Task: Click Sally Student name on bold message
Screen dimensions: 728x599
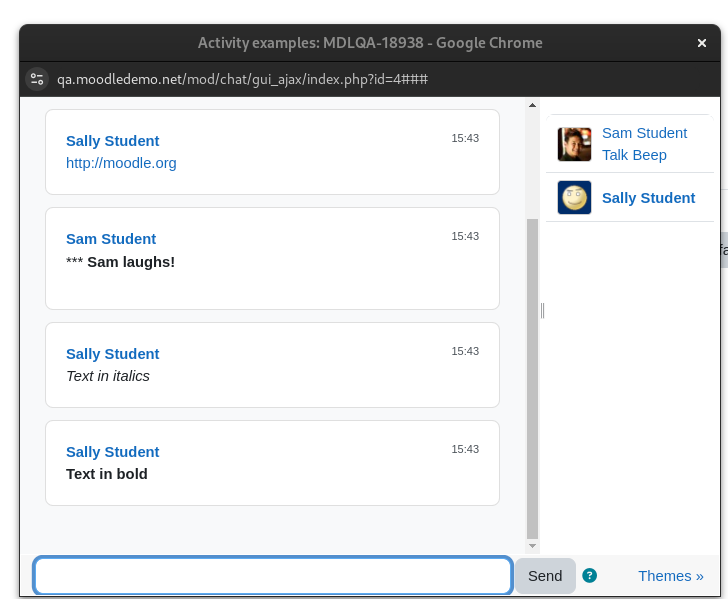Action: 112,452
